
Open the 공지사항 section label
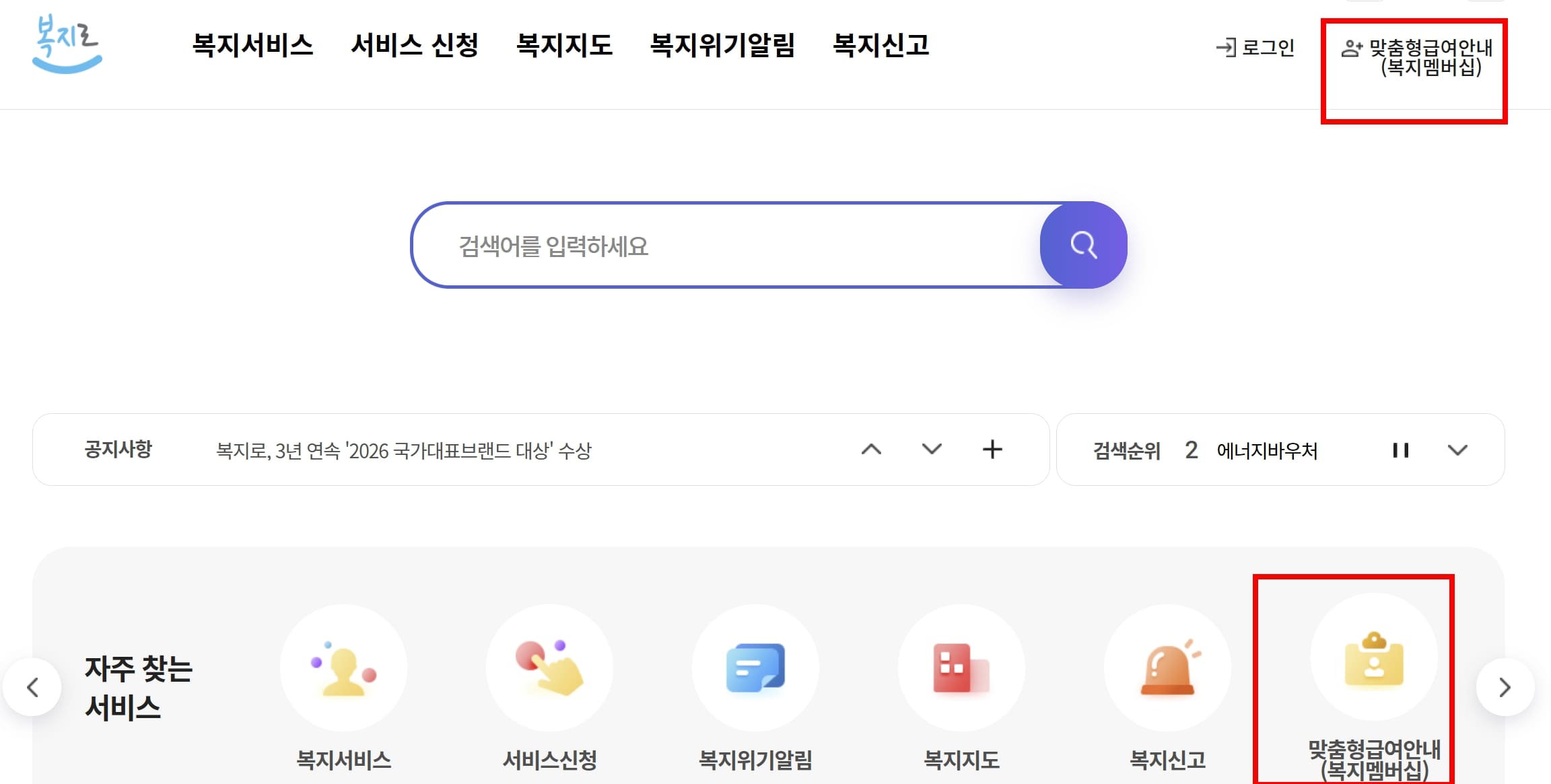pyautogui.click(x=118, y=449)
